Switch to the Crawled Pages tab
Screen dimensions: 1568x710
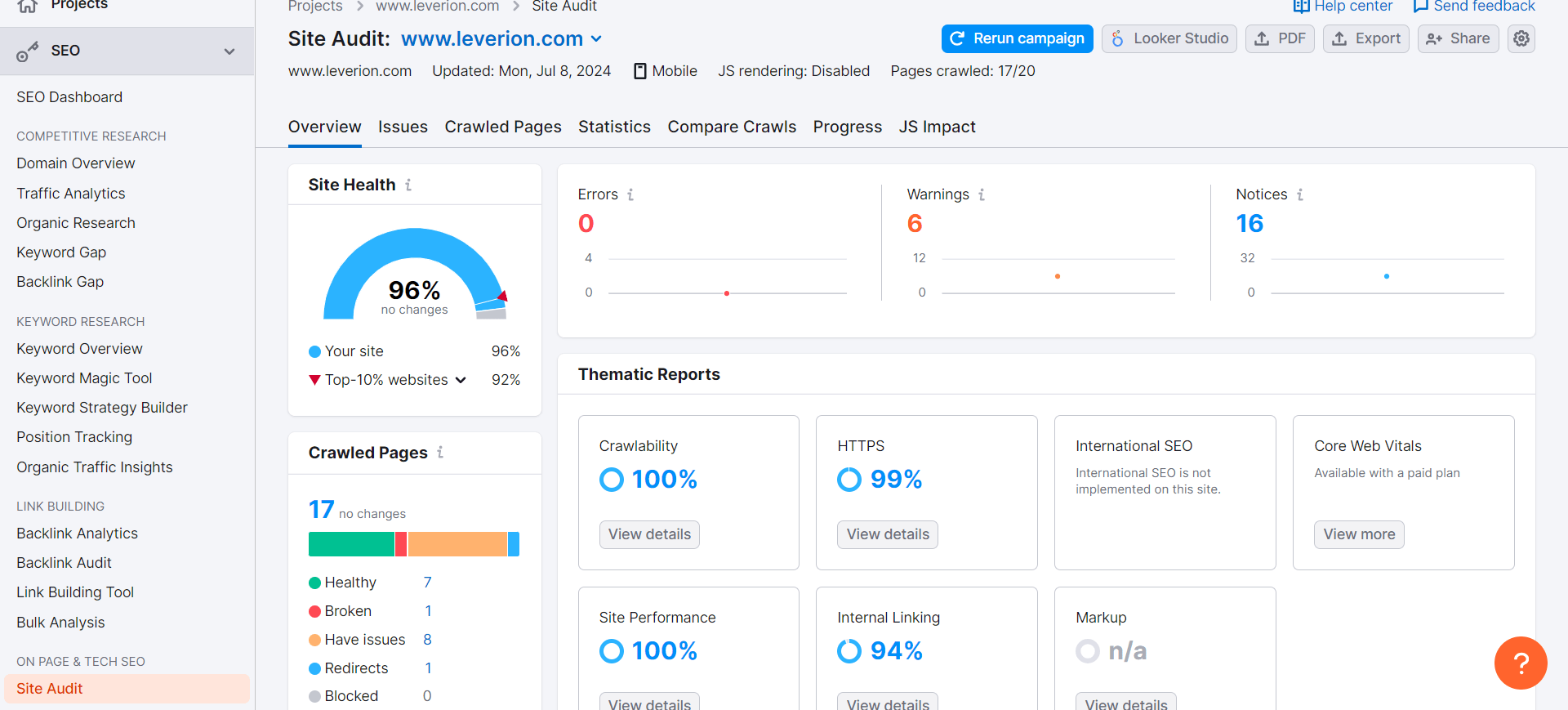(x=503, y=127)
